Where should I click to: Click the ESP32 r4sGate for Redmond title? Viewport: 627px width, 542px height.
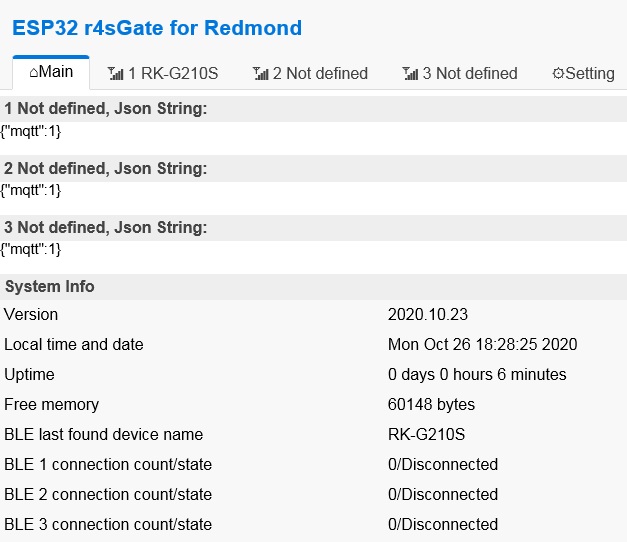point(157,28)
